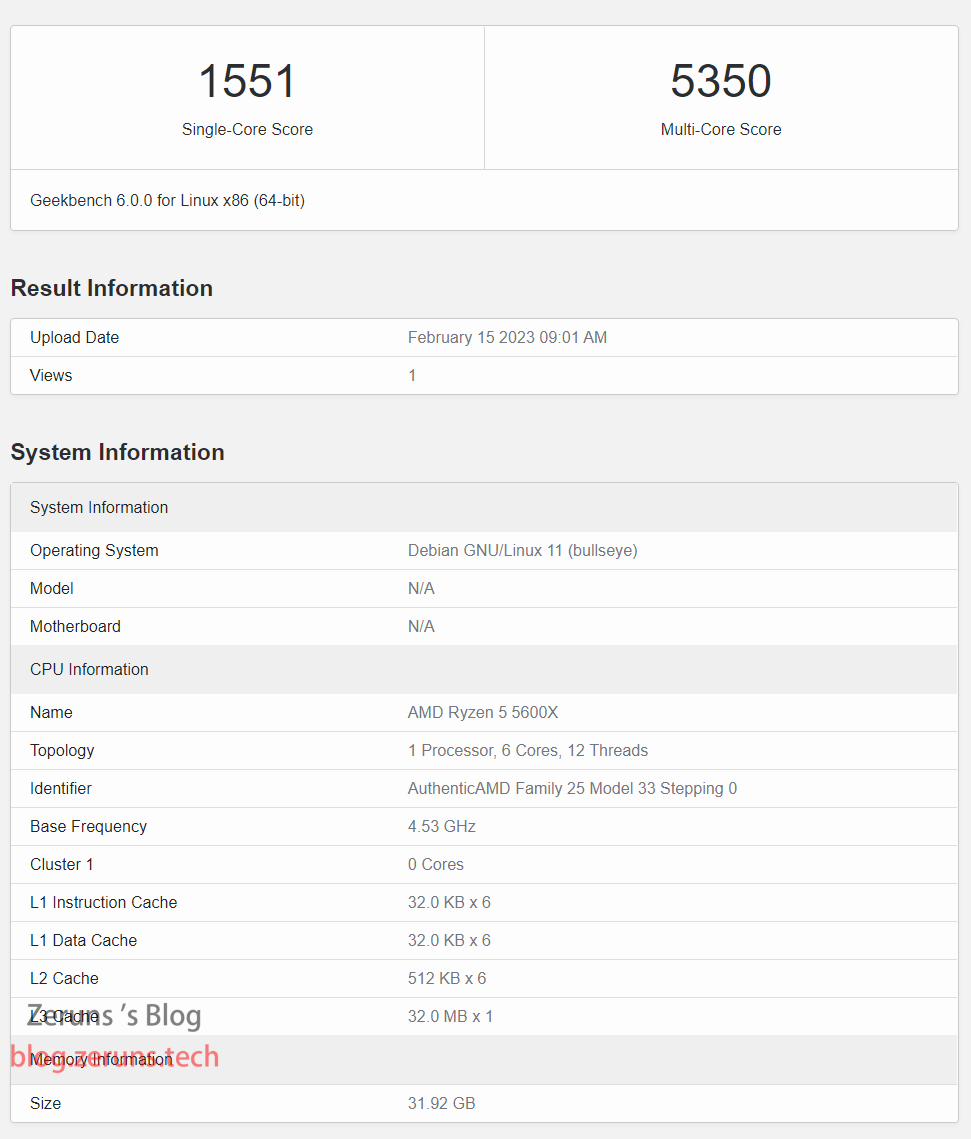Select the Geekbench 6.0.0 version text
971x1139 pixels.
point(167,200)
